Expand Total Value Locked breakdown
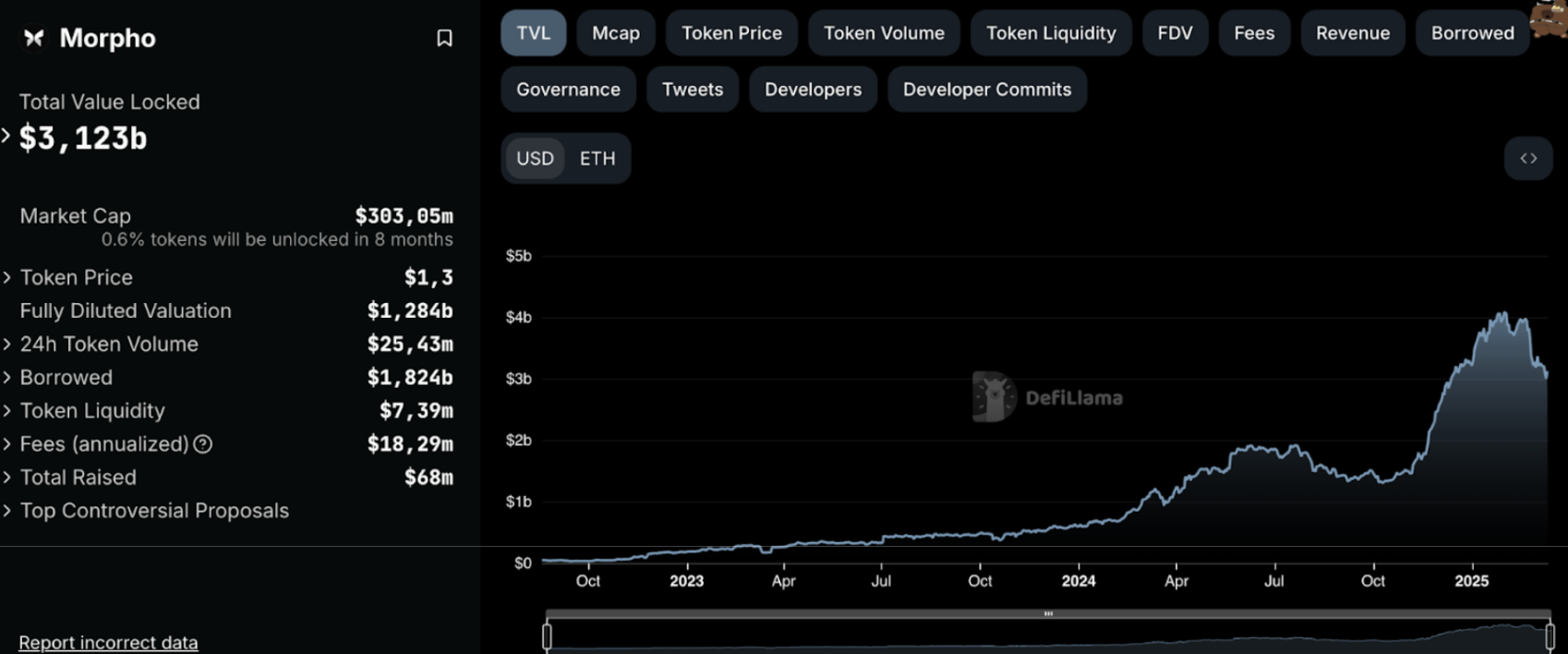 coord(6,137)
